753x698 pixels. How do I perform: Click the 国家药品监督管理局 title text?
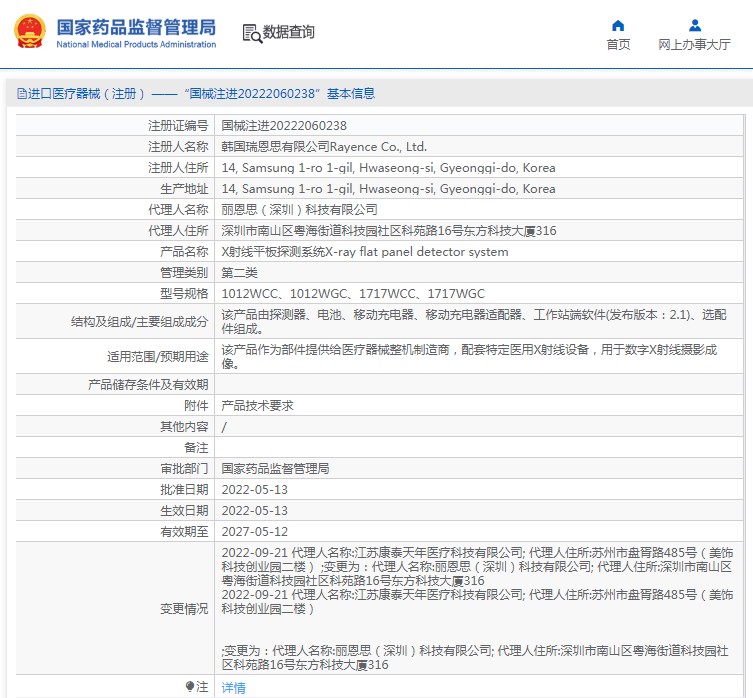(x=135, y=27)
